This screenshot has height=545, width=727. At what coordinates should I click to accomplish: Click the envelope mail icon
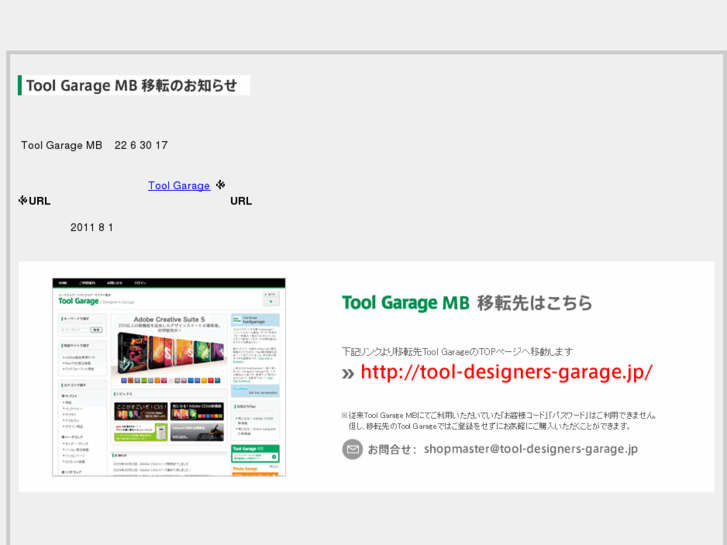(x=352, y=449)
